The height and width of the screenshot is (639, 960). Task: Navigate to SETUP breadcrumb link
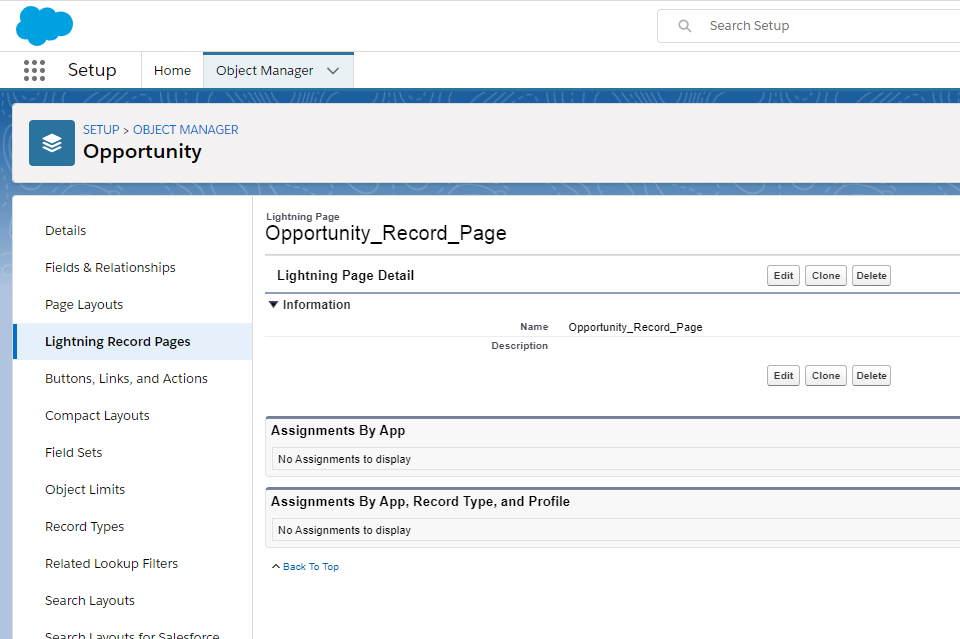[101, 130]
